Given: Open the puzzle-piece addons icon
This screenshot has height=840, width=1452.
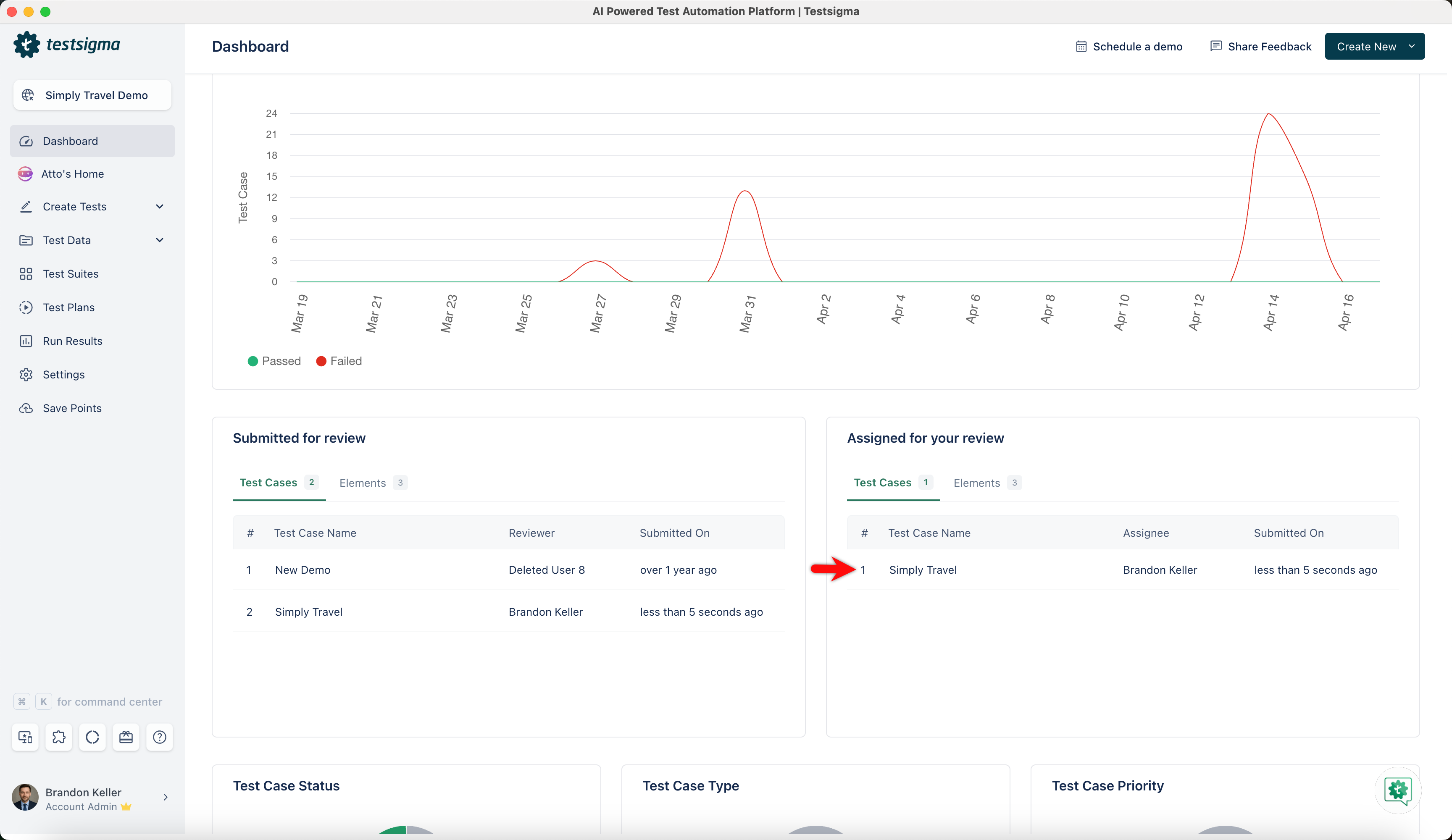Looking at the screenshot, I should coord(59,737).
